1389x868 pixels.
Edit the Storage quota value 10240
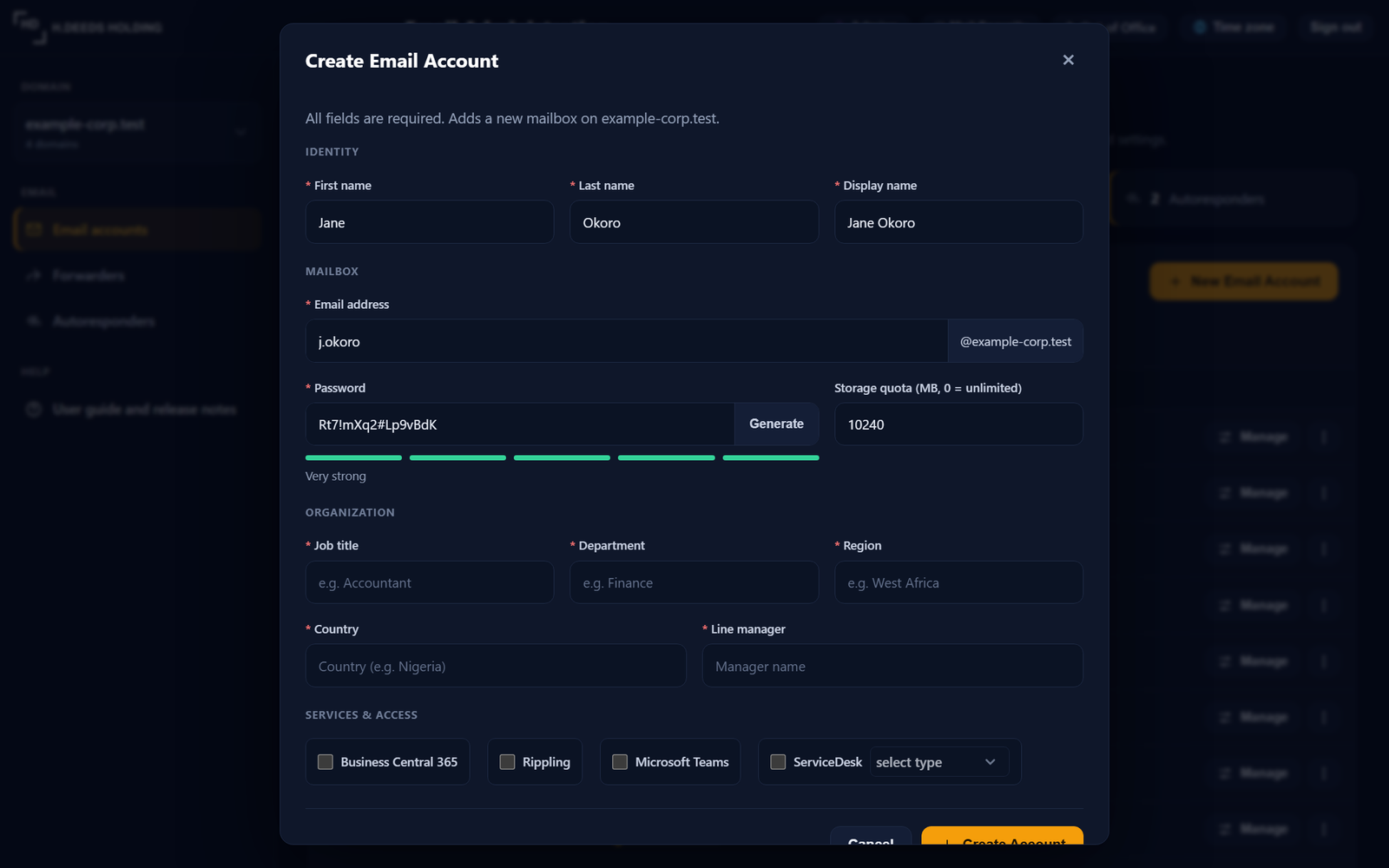tap(958, 424)
